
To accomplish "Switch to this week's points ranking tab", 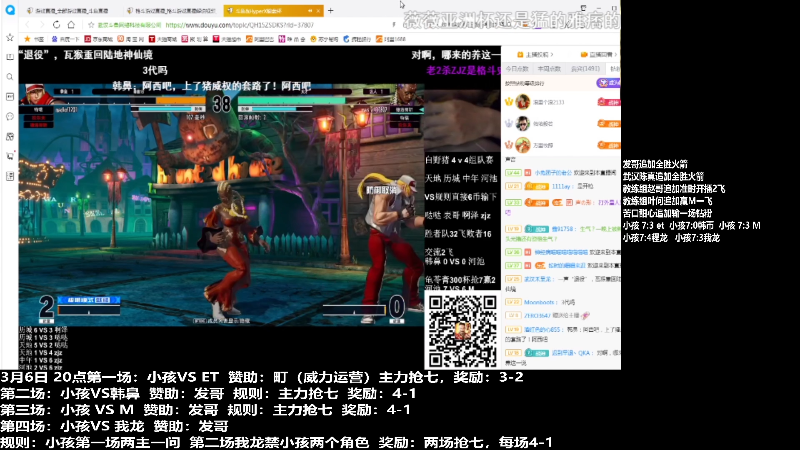I will (549, 69).
